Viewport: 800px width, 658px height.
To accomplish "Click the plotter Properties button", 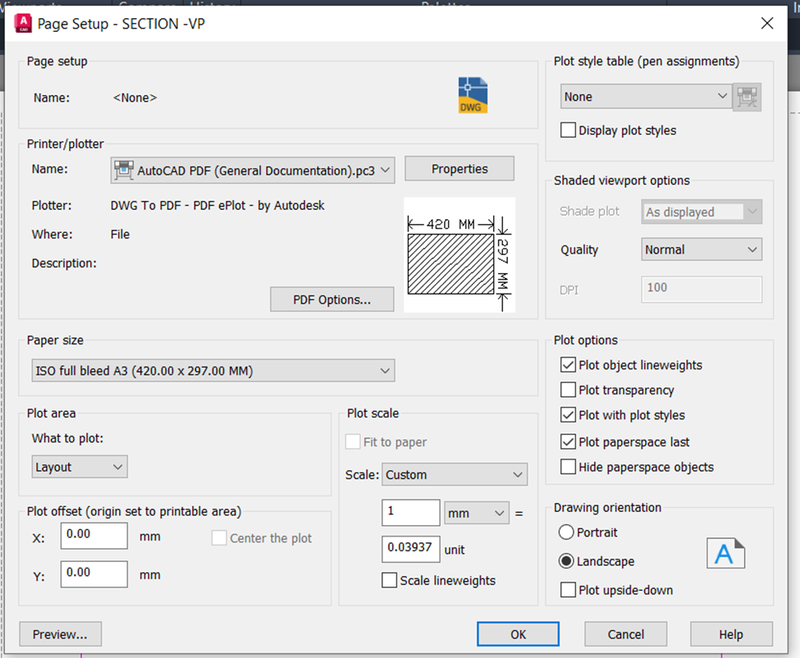I will click(460, 169).
